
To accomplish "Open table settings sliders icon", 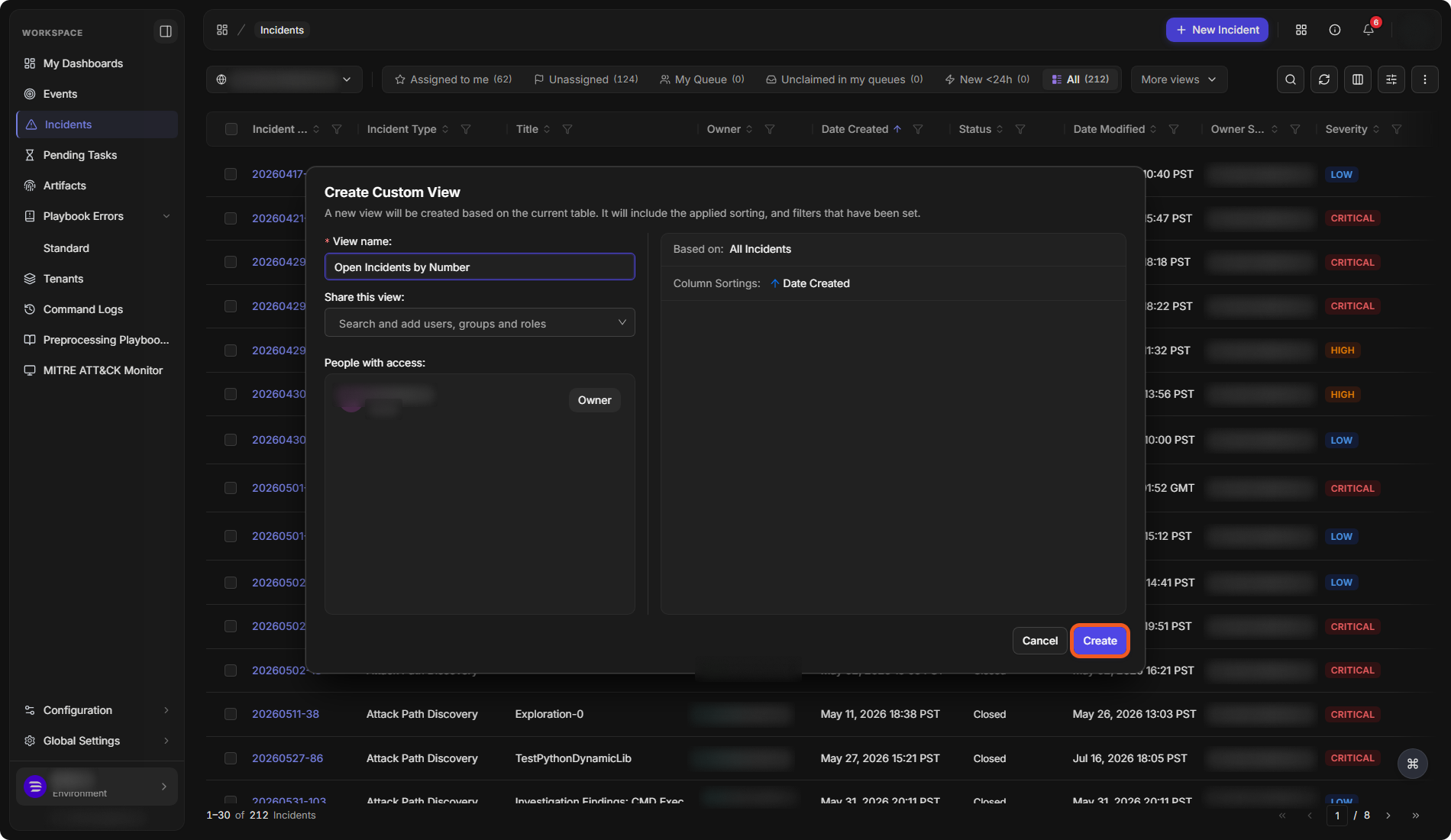I will pyautogui.click(x=1391, y=79).
